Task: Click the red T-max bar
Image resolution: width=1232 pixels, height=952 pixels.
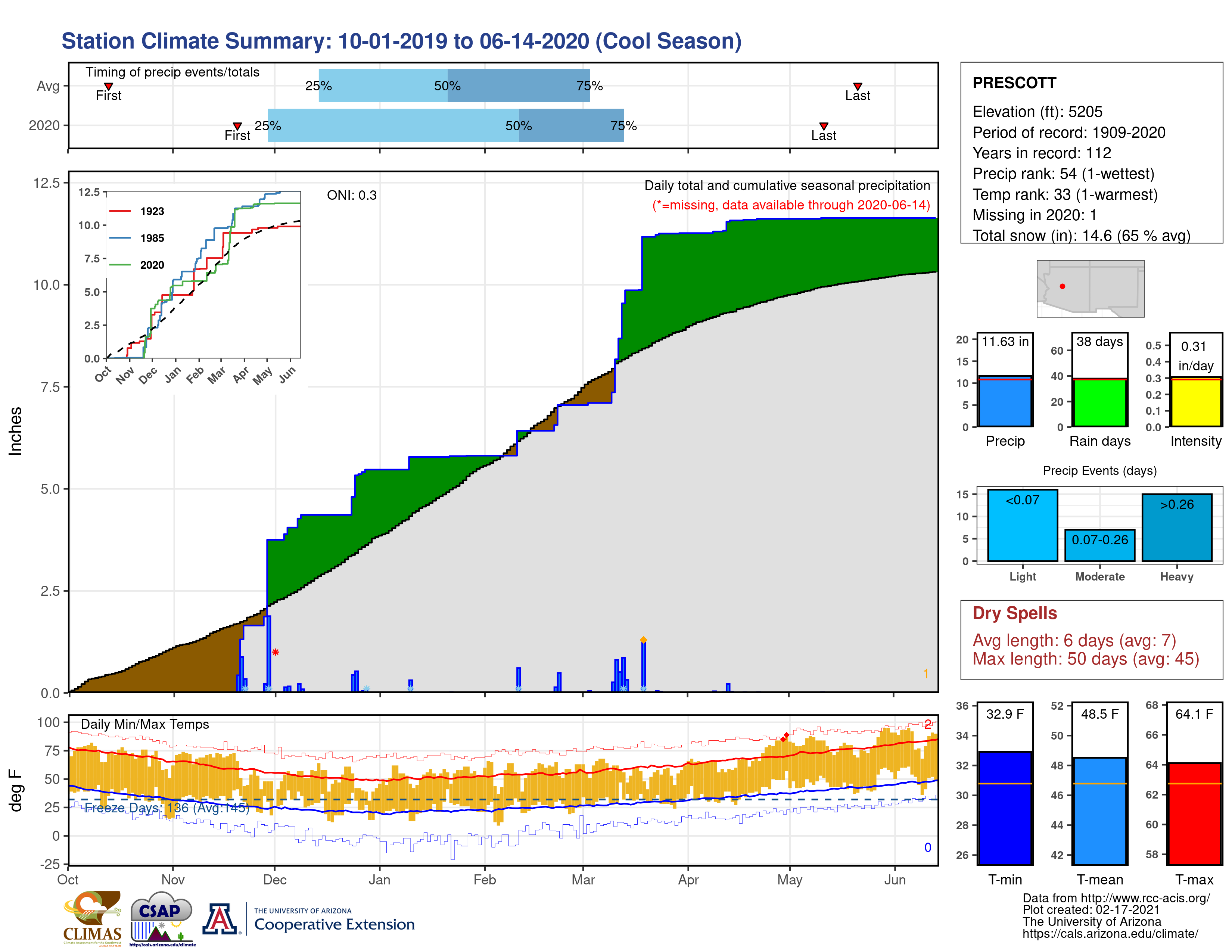Action: [1194, 813]
